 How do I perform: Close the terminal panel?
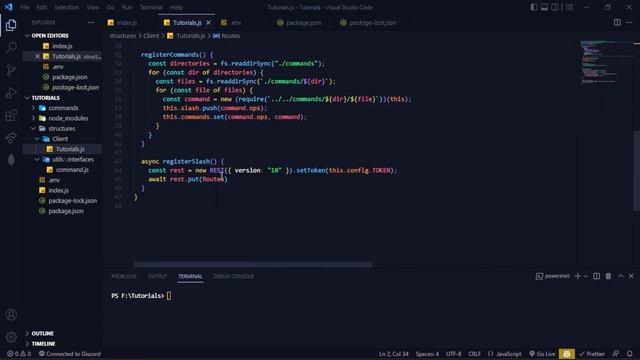pos(631,276)
